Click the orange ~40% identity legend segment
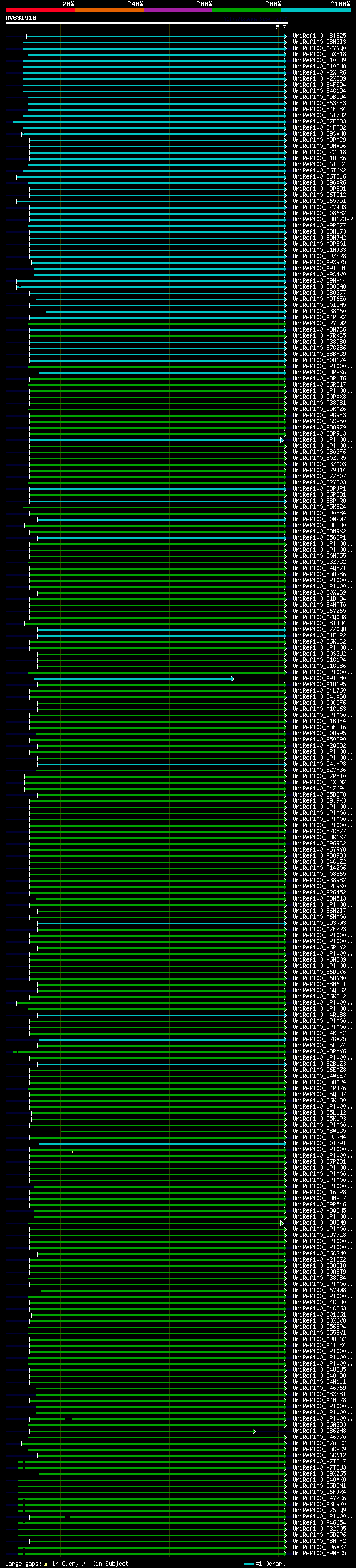 point(110,10)
